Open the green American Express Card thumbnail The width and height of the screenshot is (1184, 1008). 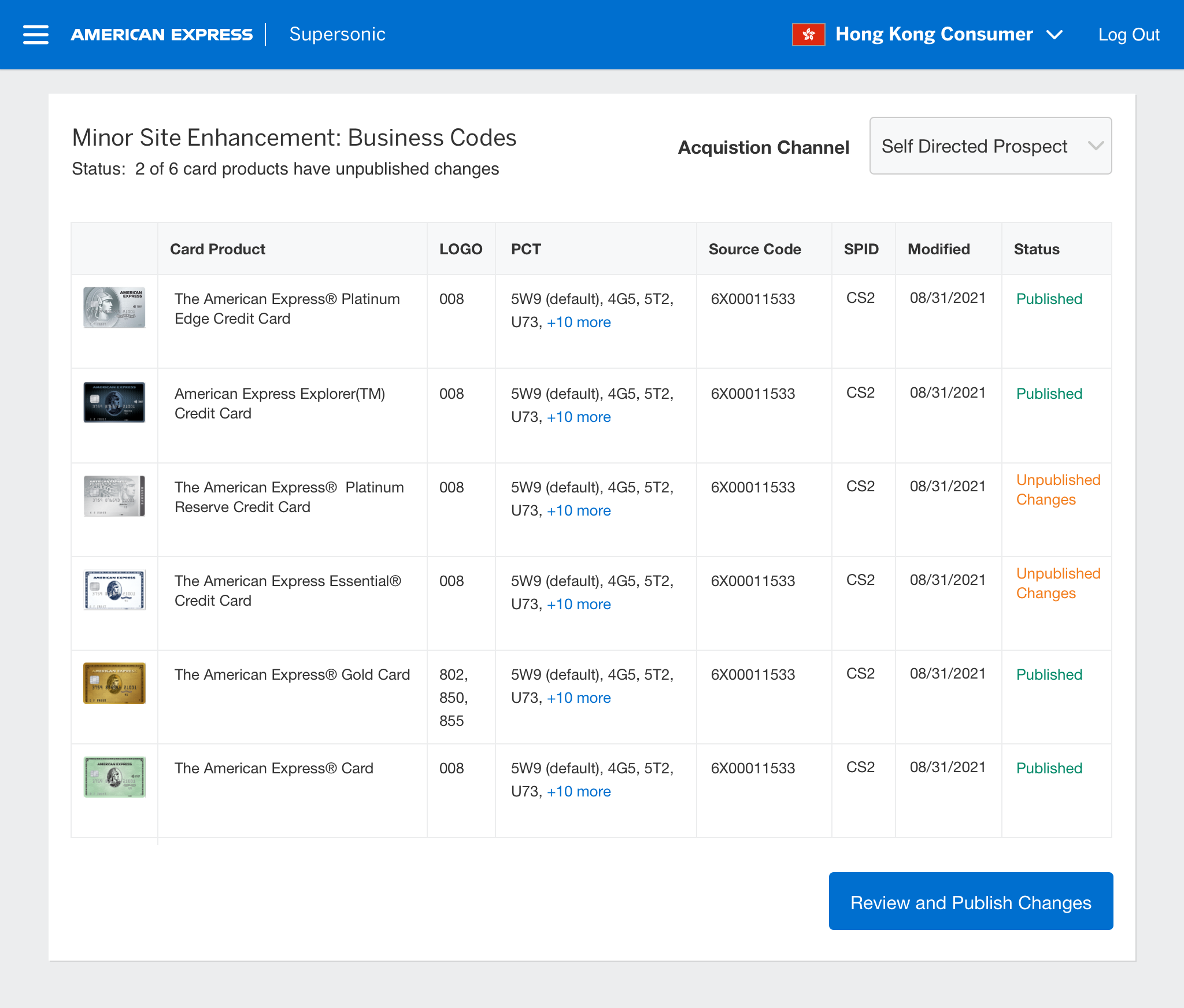pos(114,777)
